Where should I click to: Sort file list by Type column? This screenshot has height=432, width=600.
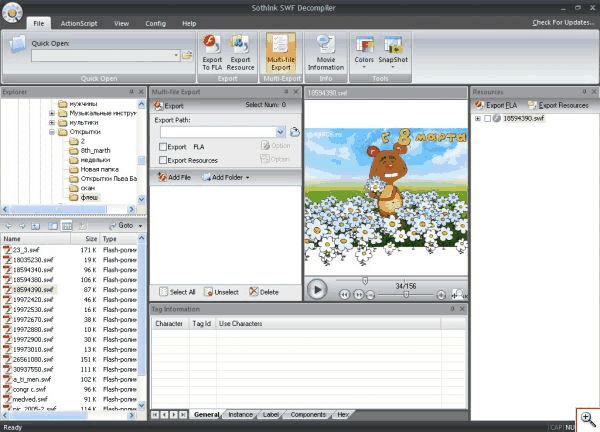point(119,239)
